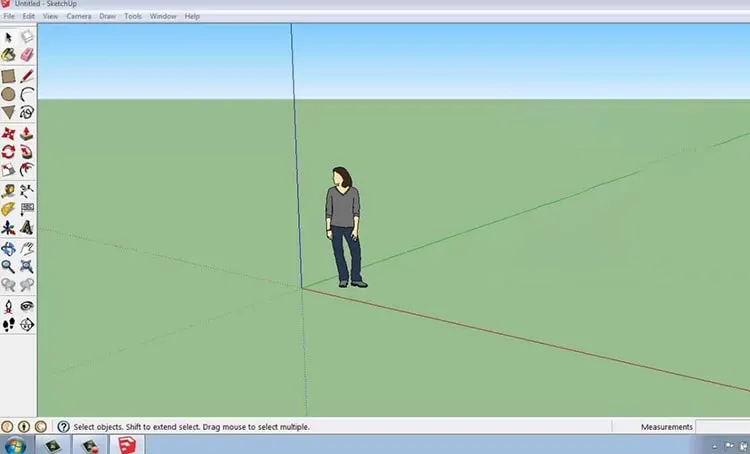Open the View menu
Viewport: 750px width, 454px height.
[x=50, y=16]
